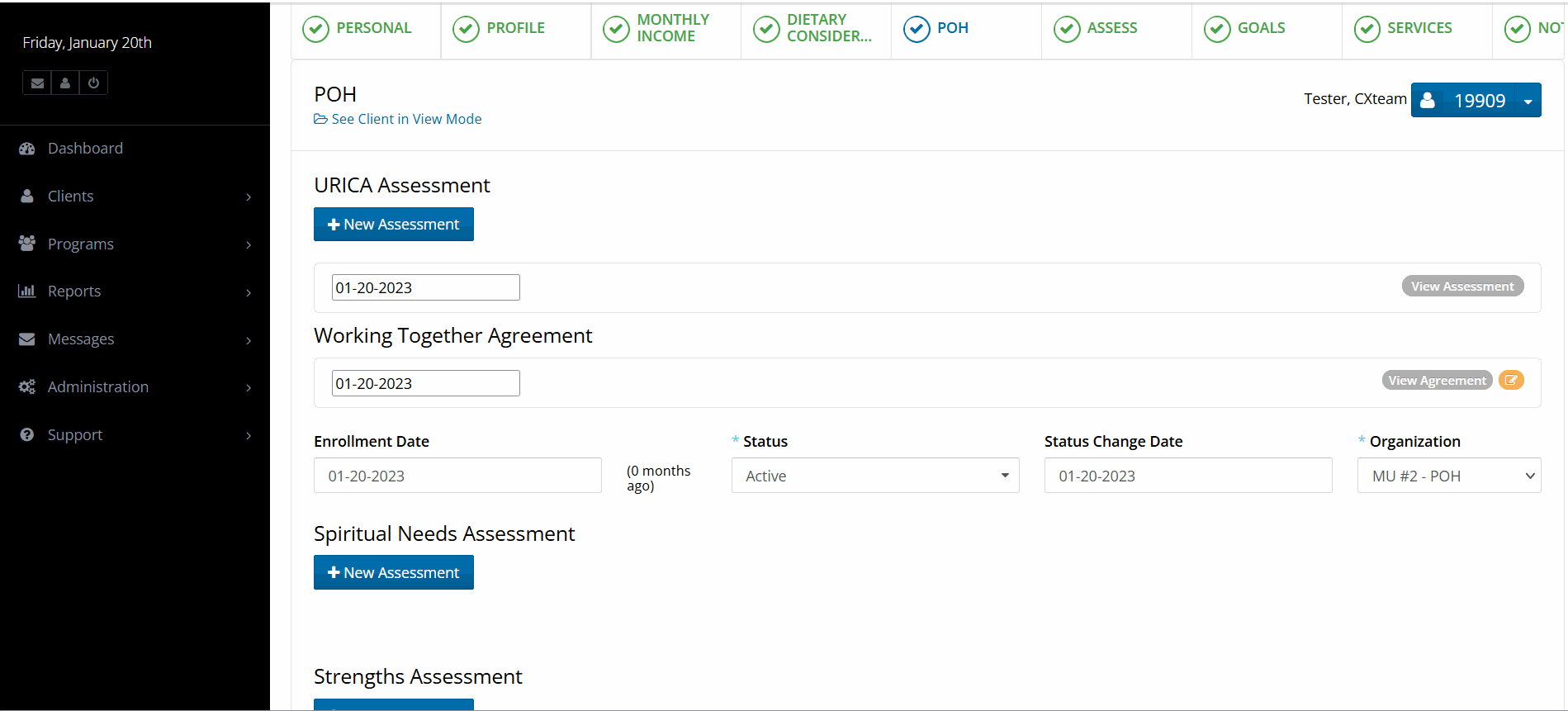Click the Support question mark icon
Viewport: 1568px width, 711px height.
click(x=27, y=435)
